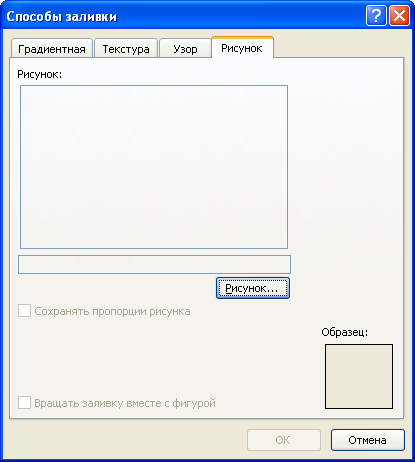
Task: Click the Рисунок: label above preview
Action: pyautogui.click(x=40, y=74)
